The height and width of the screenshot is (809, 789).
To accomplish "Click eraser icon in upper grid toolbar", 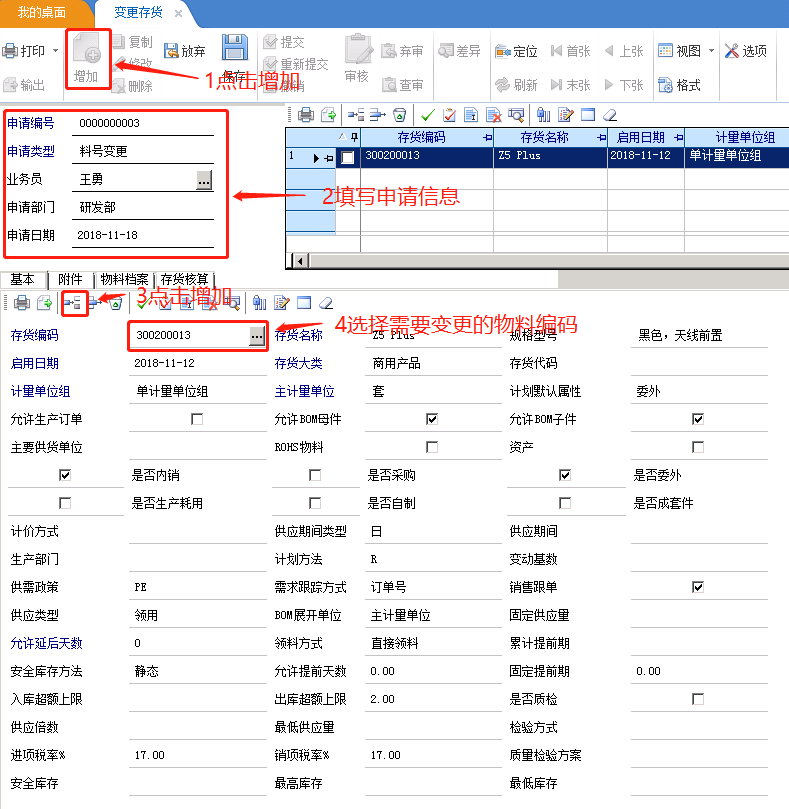I will click(610, 114).
